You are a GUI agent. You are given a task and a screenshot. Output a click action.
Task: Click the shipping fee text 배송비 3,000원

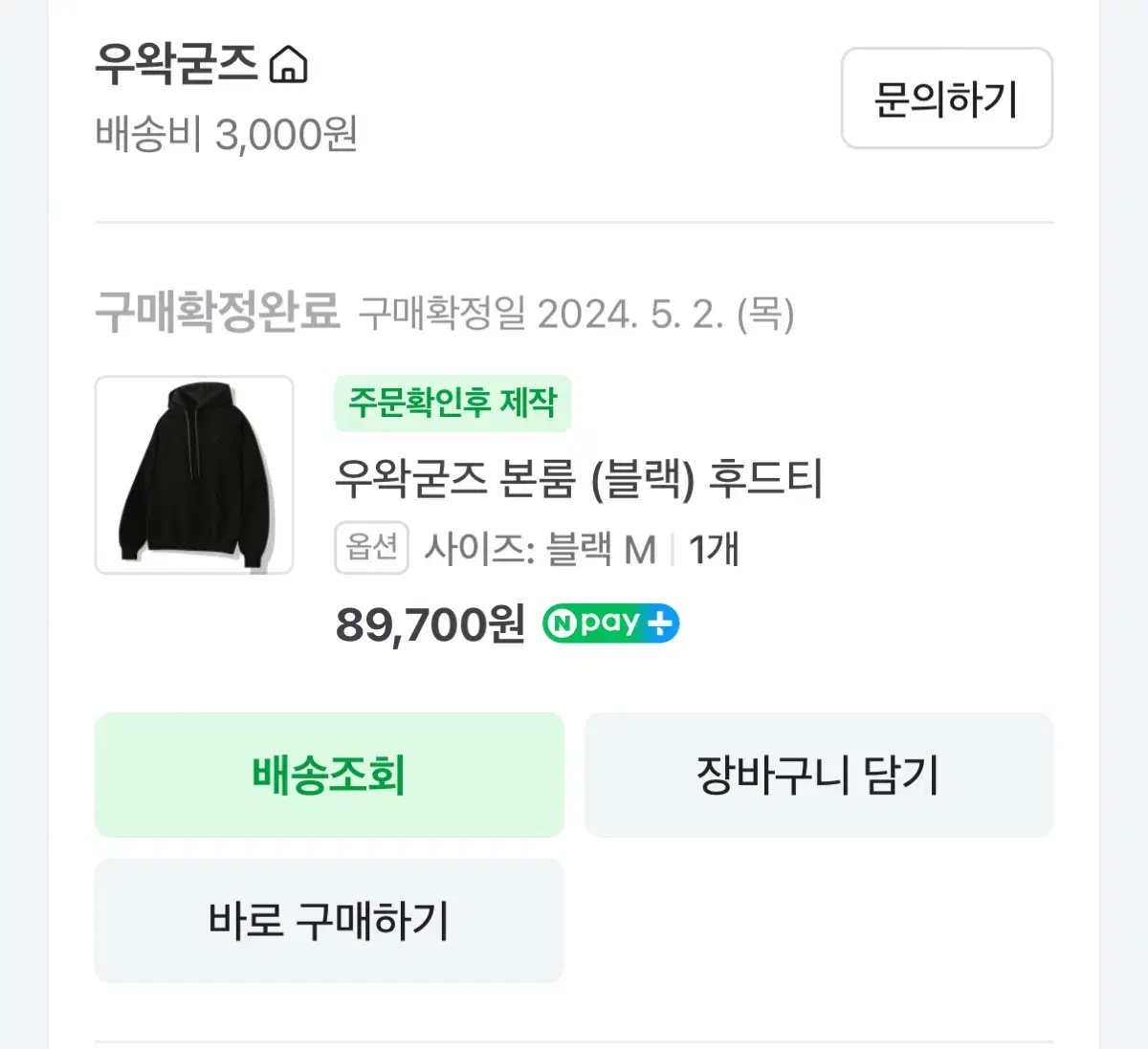tap(227, 137)
